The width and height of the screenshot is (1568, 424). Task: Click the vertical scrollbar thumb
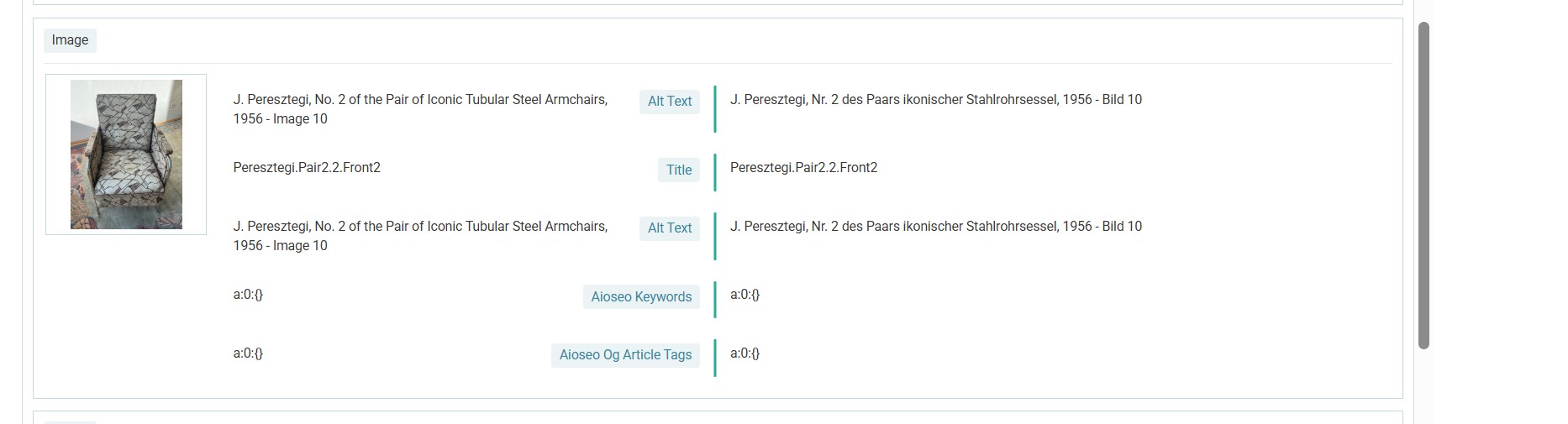[x=1423, y=185]
